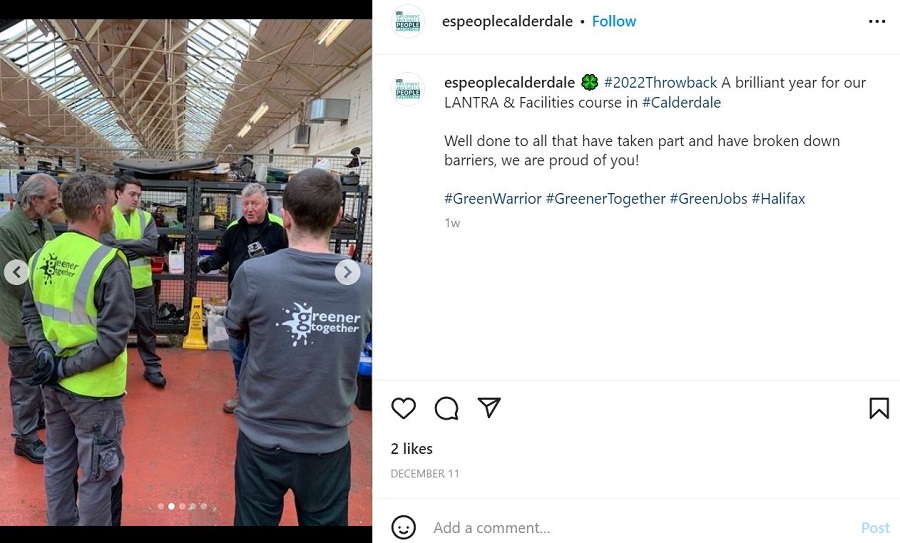Go to previous photo with left arrow
900x543 pixels.
(x=16, y=272)
